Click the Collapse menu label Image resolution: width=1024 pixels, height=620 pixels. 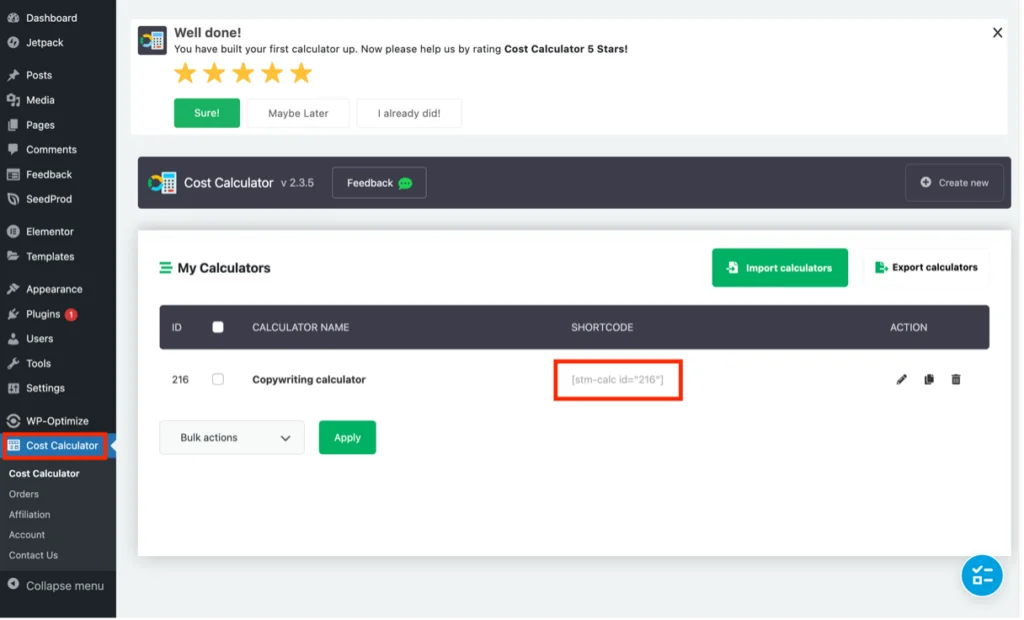tap(65, 586)
